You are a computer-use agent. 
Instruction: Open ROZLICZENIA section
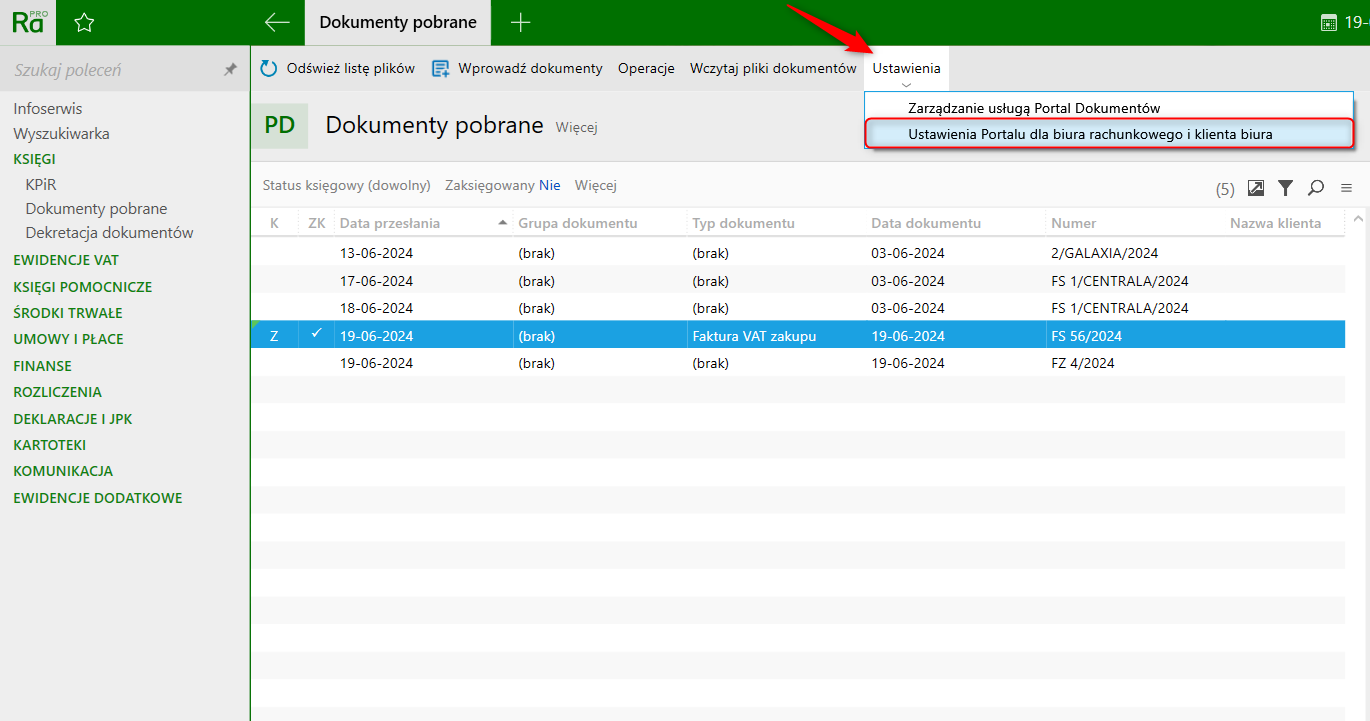(x=58, y=392)
